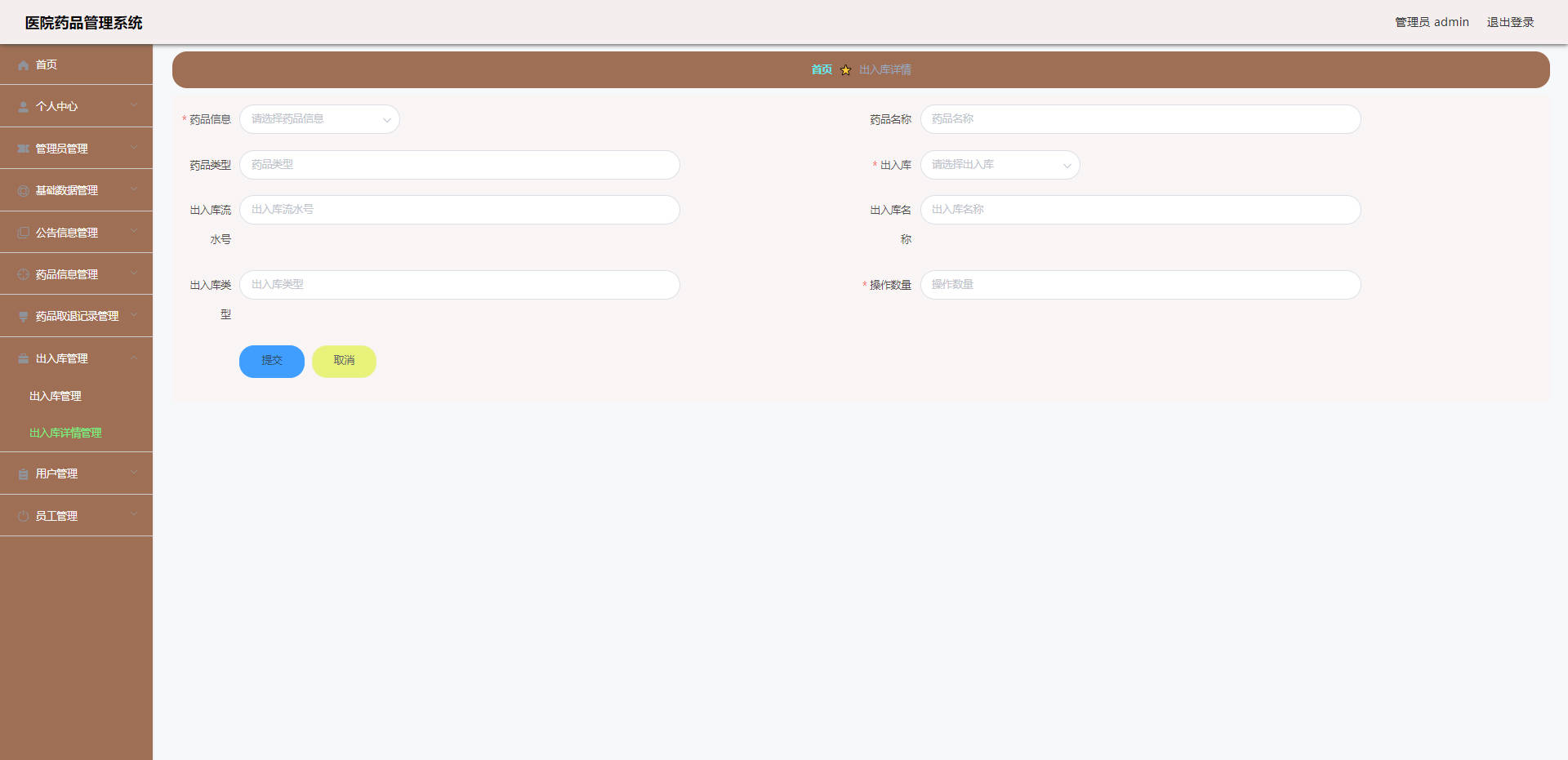
Task: Click the 管理员 admin text in header
Action: tap(1432, 22)
